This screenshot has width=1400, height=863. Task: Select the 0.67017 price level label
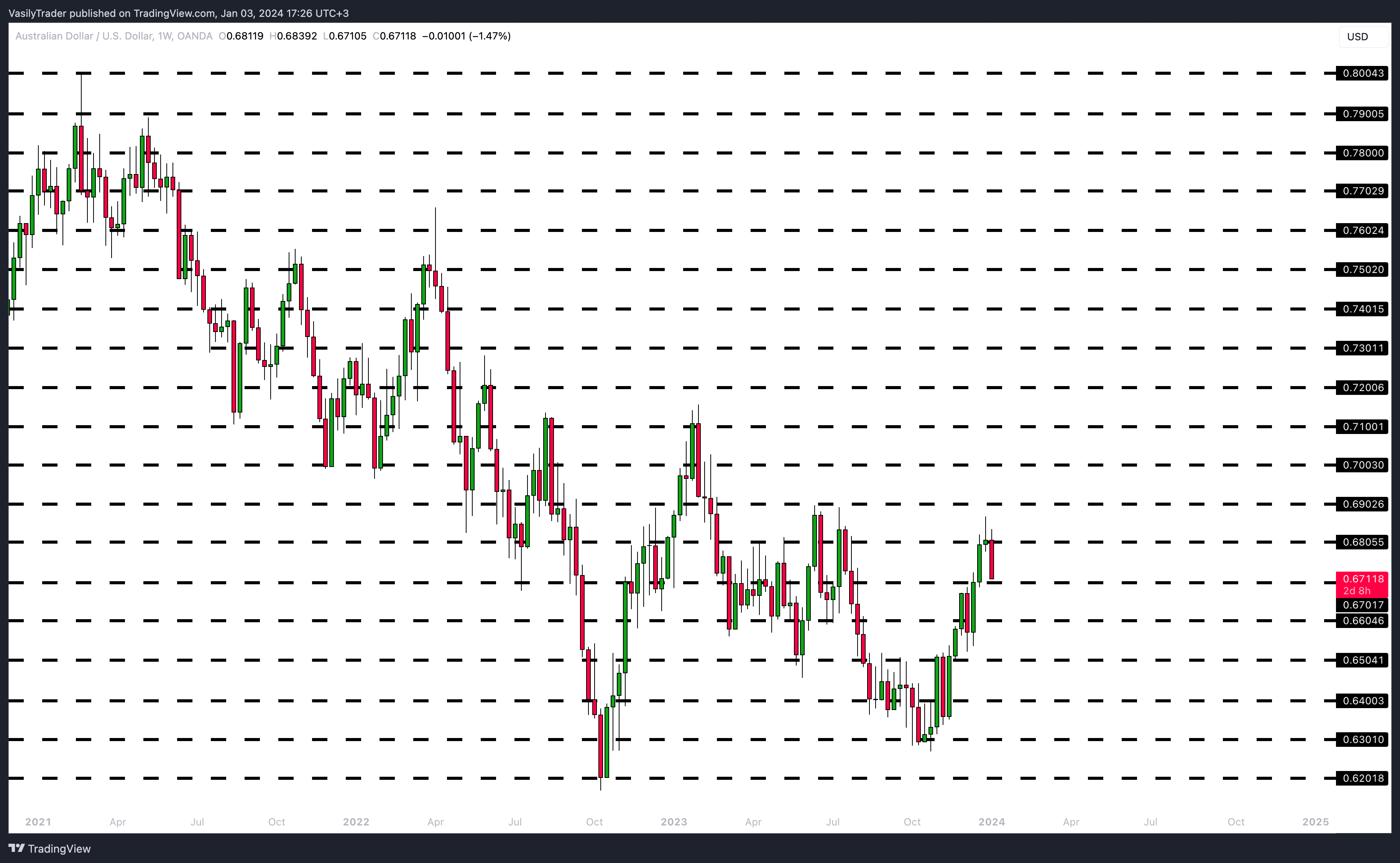click(x=1362, y=605)
